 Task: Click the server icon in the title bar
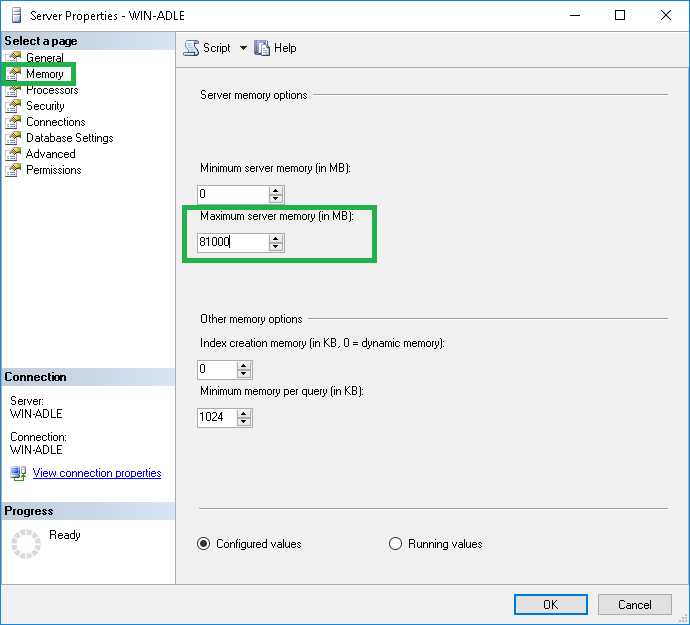(x=16, y=16)
